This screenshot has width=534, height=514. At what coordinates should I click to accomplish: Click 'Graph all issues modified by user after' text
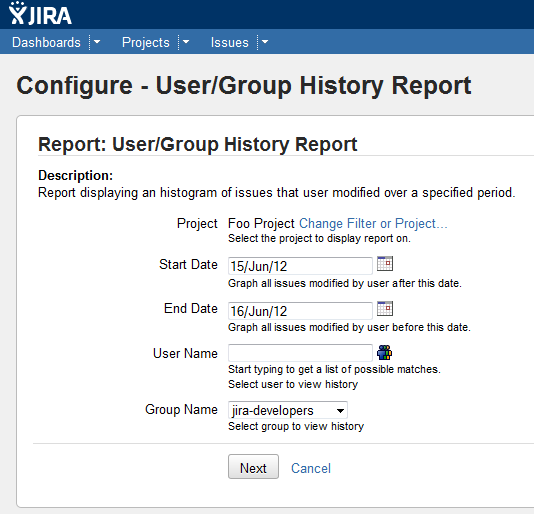(x=345, y=283)
